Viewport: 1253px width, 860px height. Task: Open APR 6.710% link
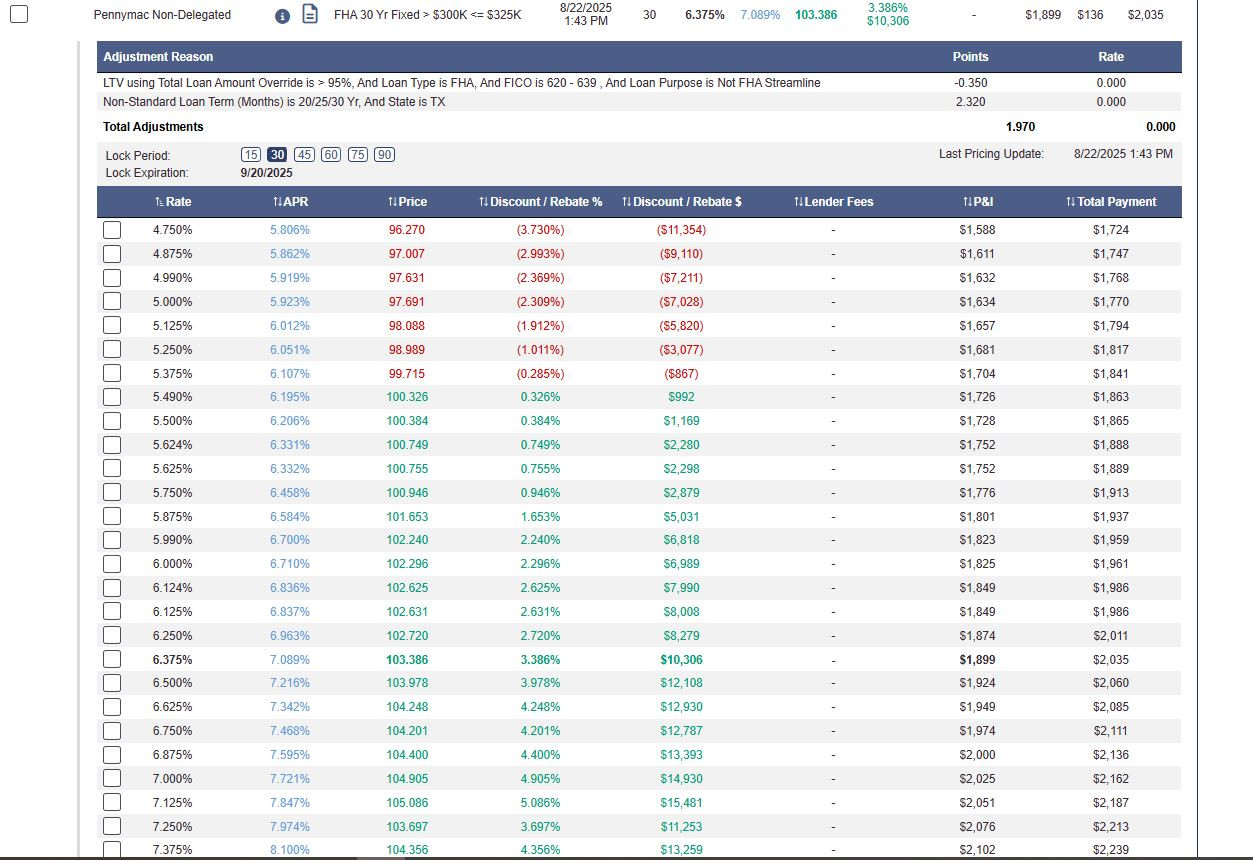click(290, 564)
